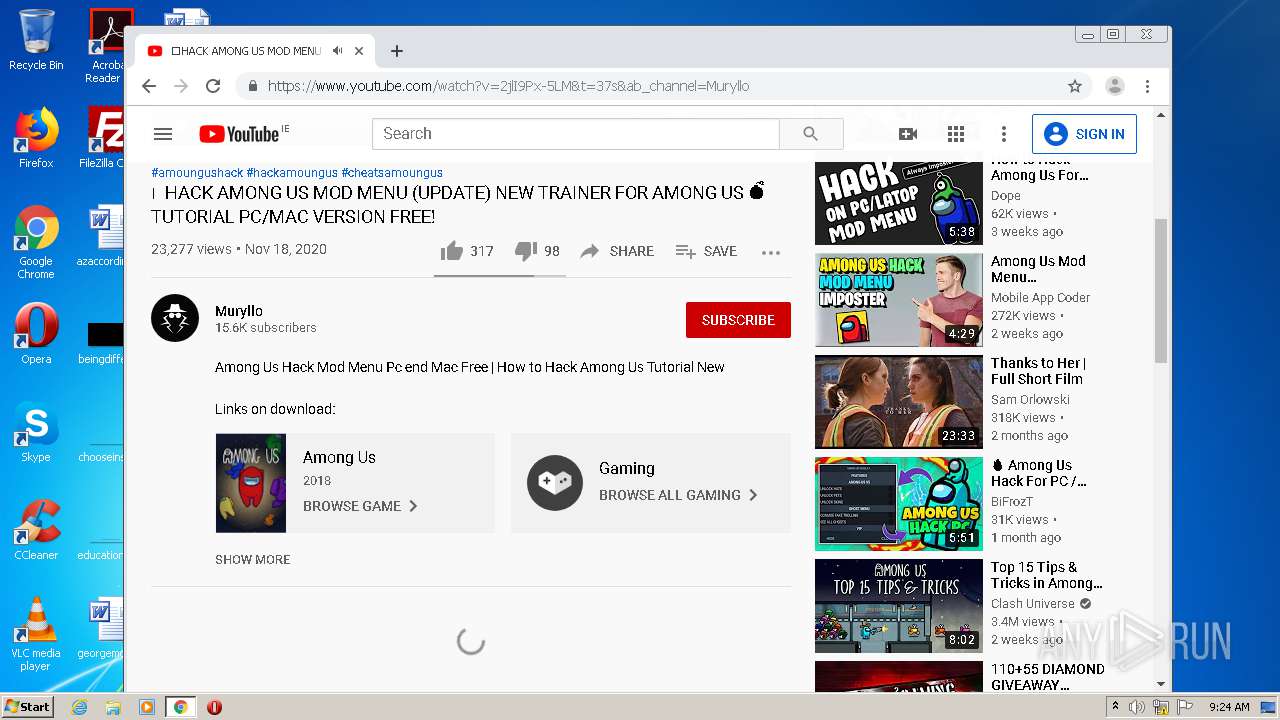Open Internet Explorer in taskbar
This screenshot has width=1280, height=720.
coord(79,707)
